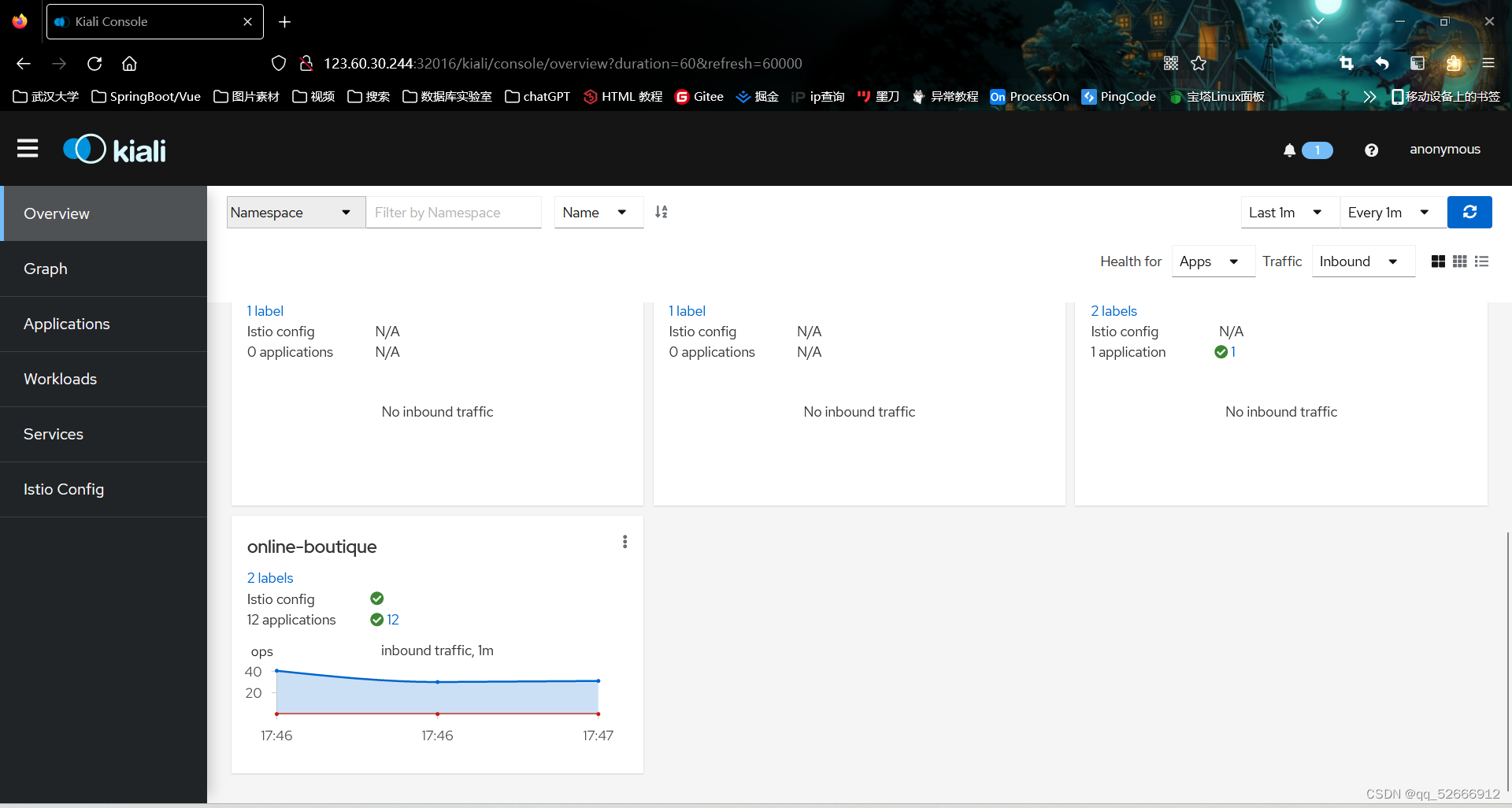
Task: Click the blue refresh button
Action: pos(1469,212)
